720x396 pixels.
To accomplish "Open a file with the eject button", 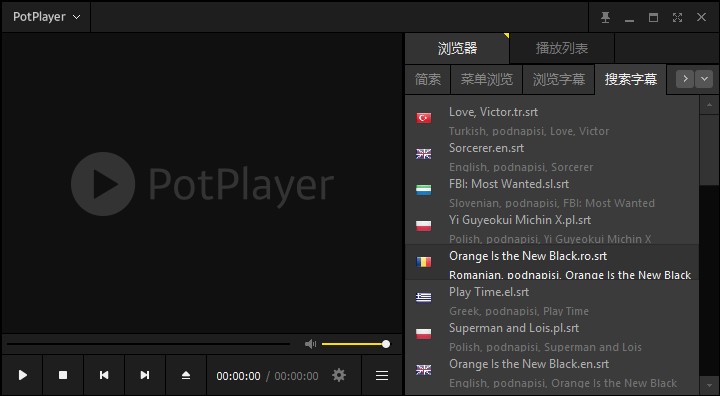I will 186,375.
